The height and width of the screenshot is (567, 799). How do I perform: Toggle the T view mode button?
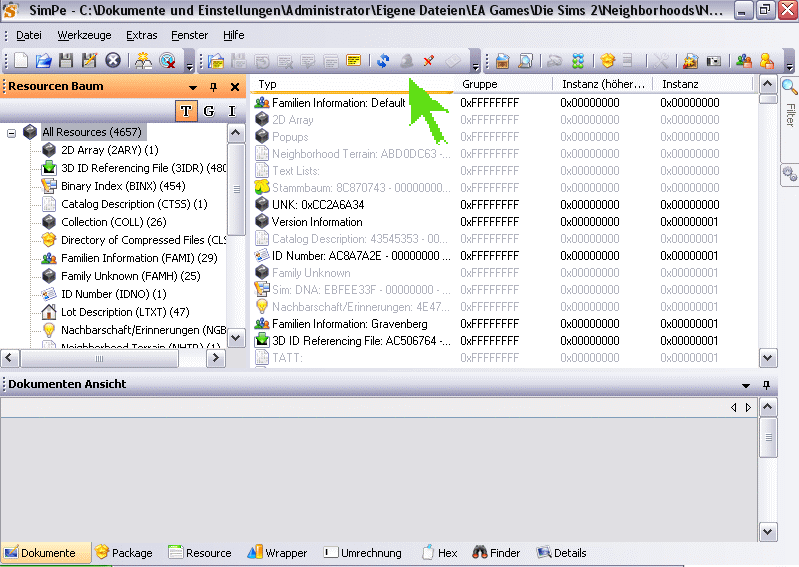pos(186,111)
